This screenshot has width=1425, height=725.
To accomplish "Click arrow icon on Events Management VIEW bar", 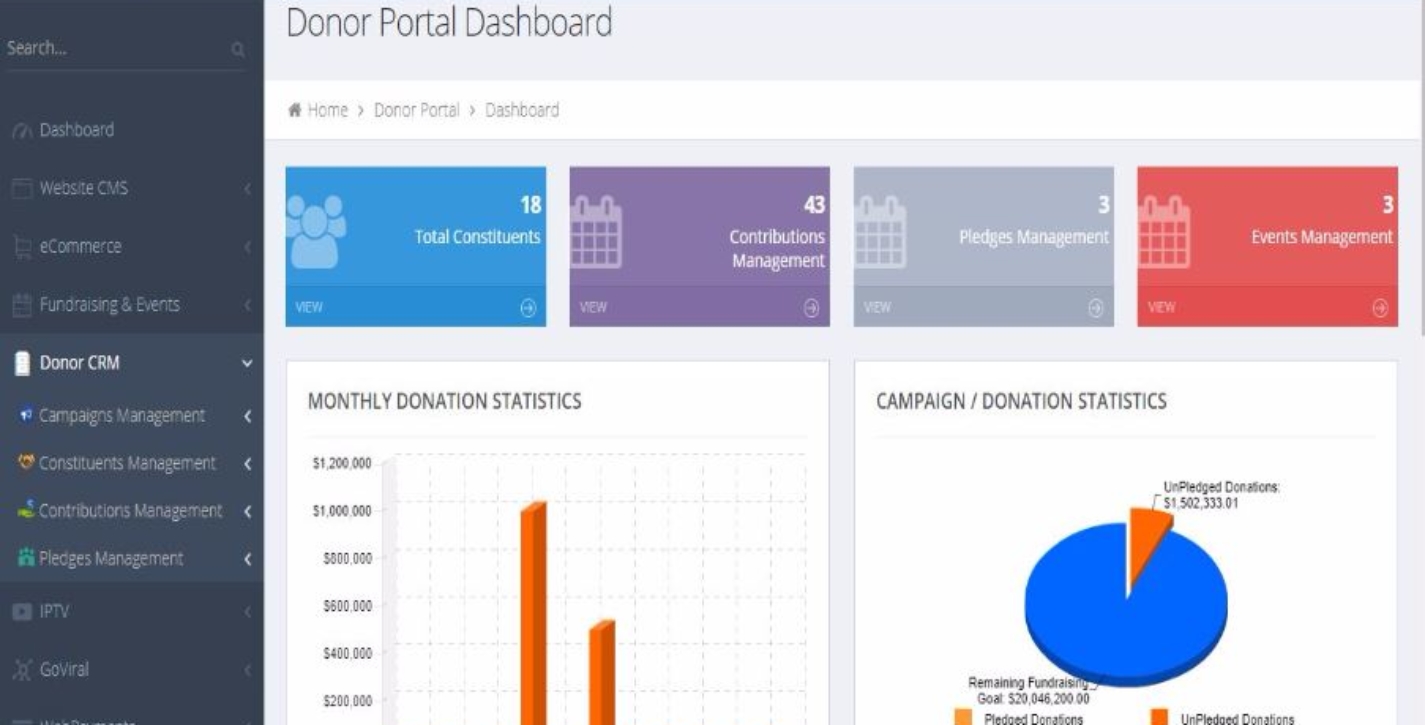I will point(1380,308).
